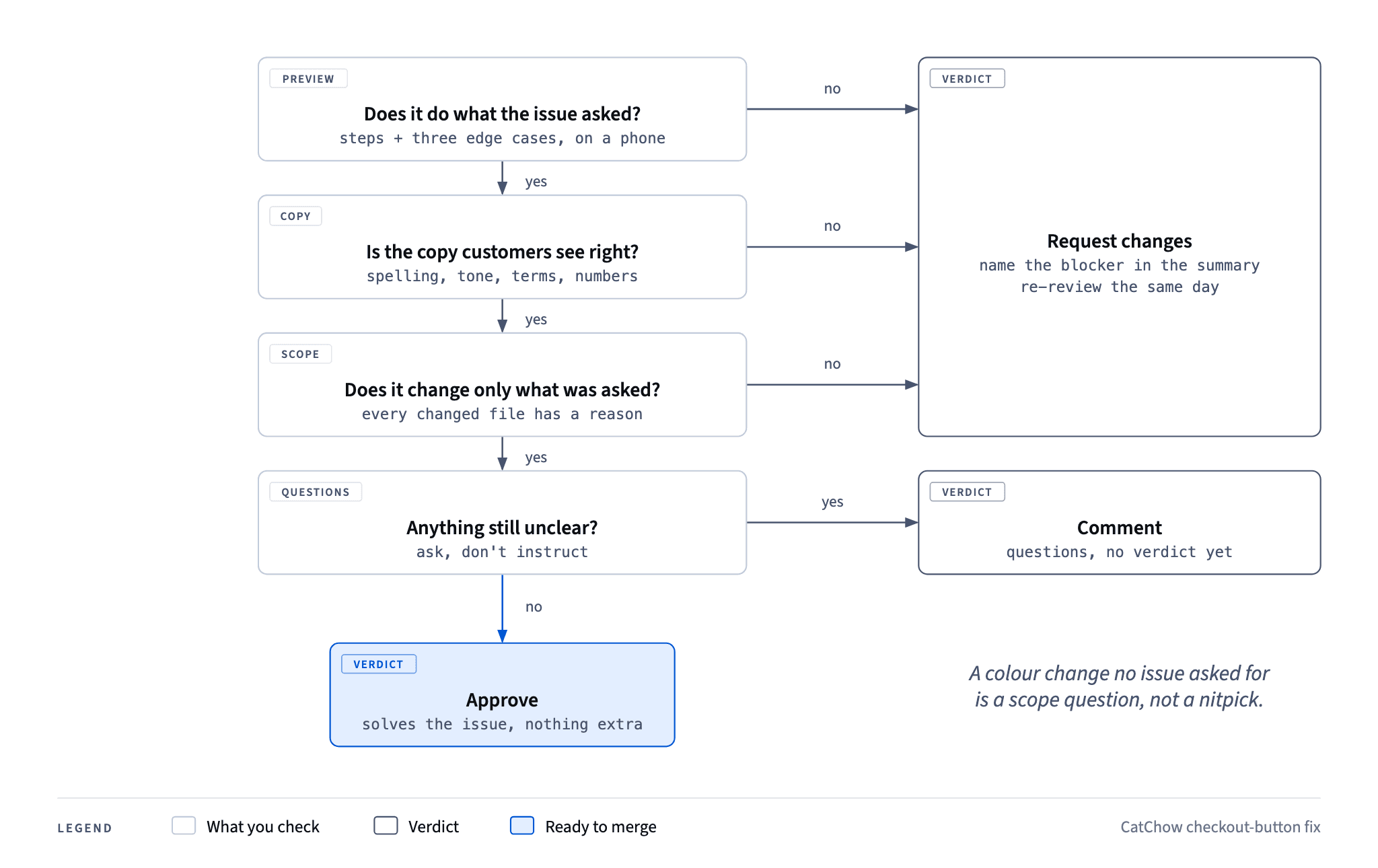Click 'A colour change no issue asked for' note

tap(1120, 674)
